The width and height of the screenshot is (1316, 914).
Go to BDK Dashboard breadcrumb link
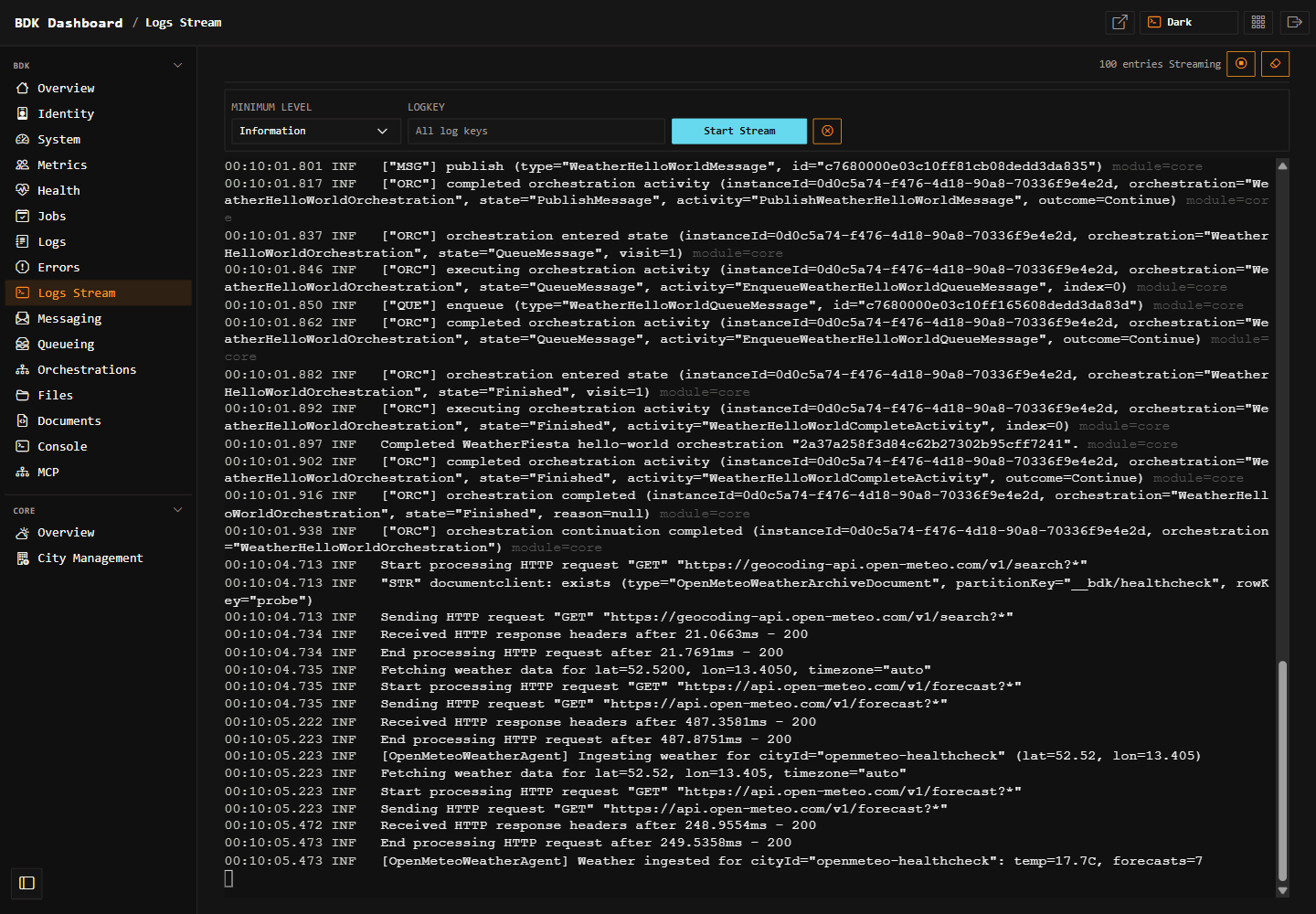point(69,22)
